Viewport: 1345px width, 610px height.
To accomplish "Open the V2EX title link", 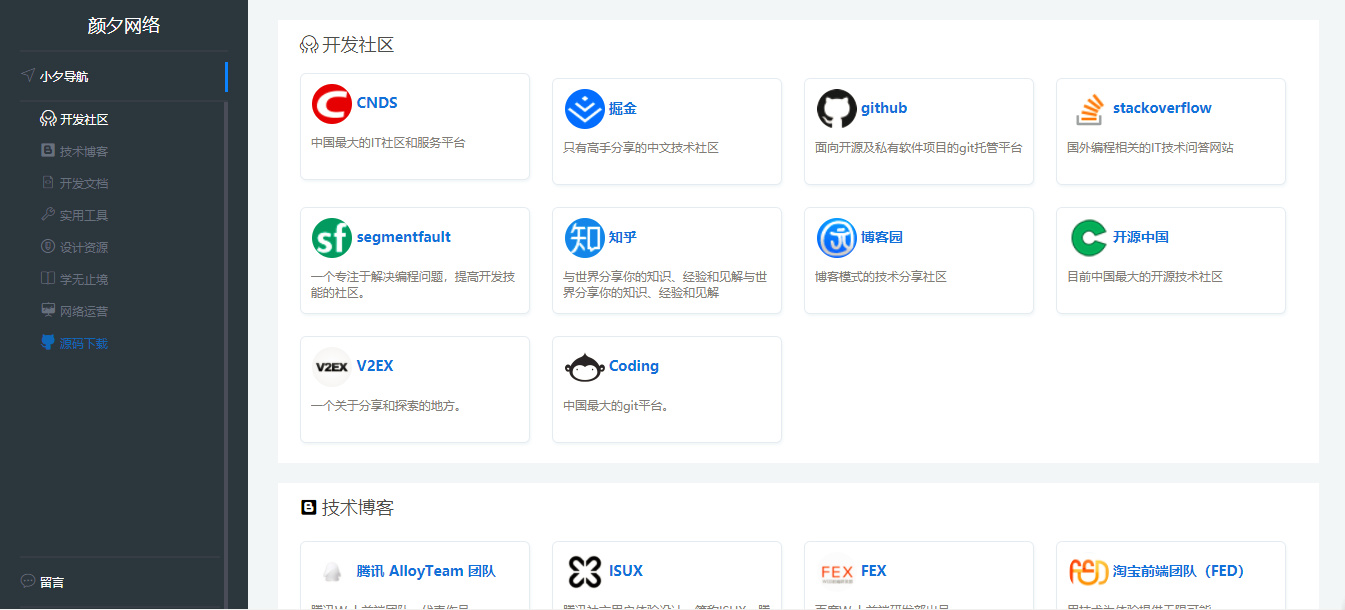I will coord(375,366).
